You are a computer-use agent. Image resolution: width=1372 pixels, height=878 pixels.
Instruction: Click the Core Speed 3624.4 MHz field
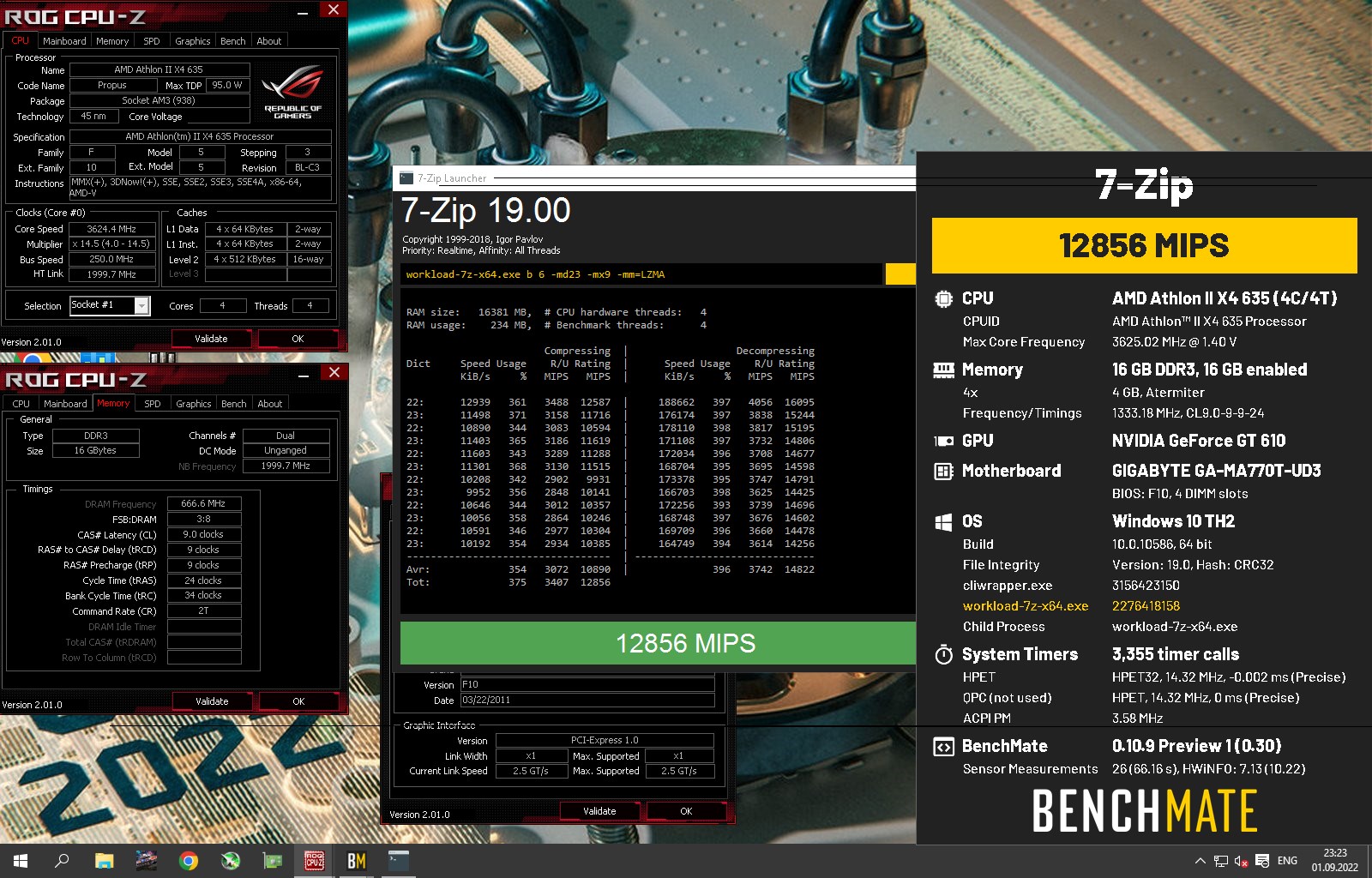111,230
